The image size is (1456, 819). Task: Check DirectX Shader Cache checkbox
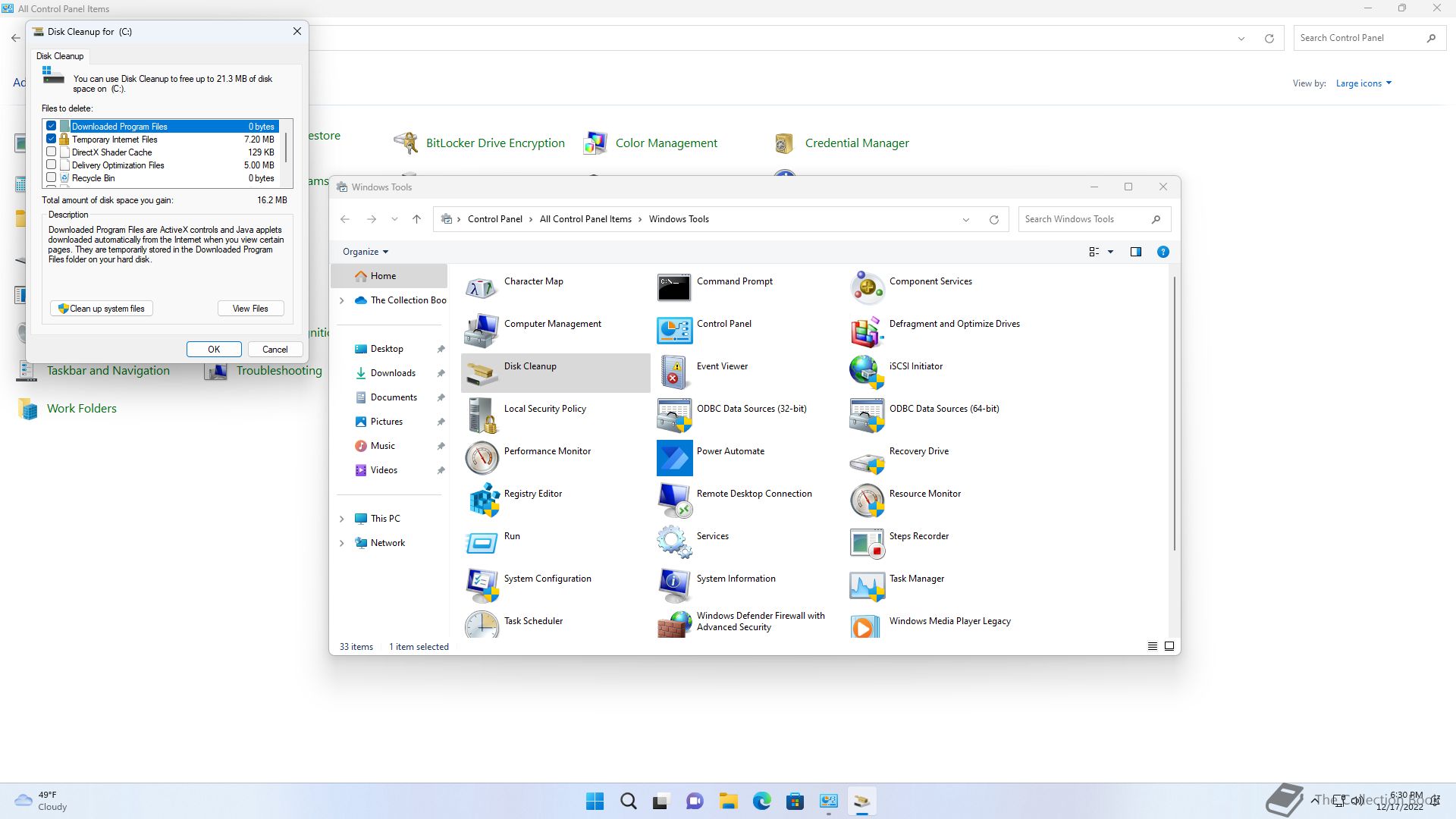coord(52,152)
